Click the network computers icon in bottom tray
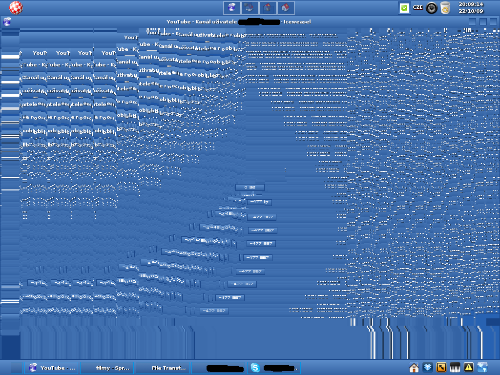Screen dimensions: 500x375 [x=482, y=367]
